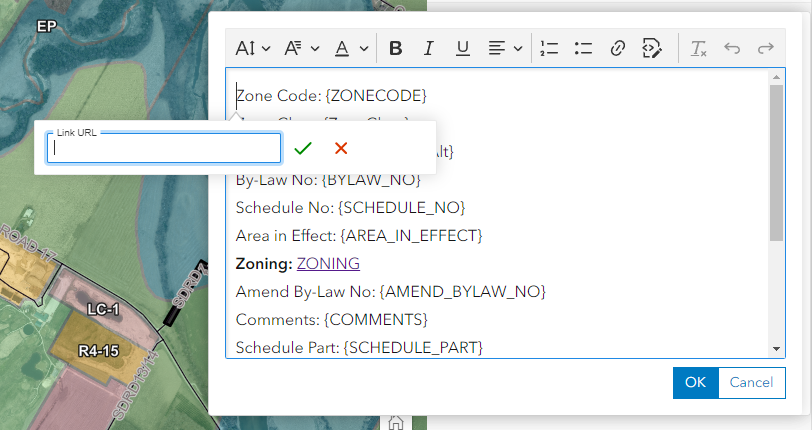Toggle italic text formatting

click(428, 48)
